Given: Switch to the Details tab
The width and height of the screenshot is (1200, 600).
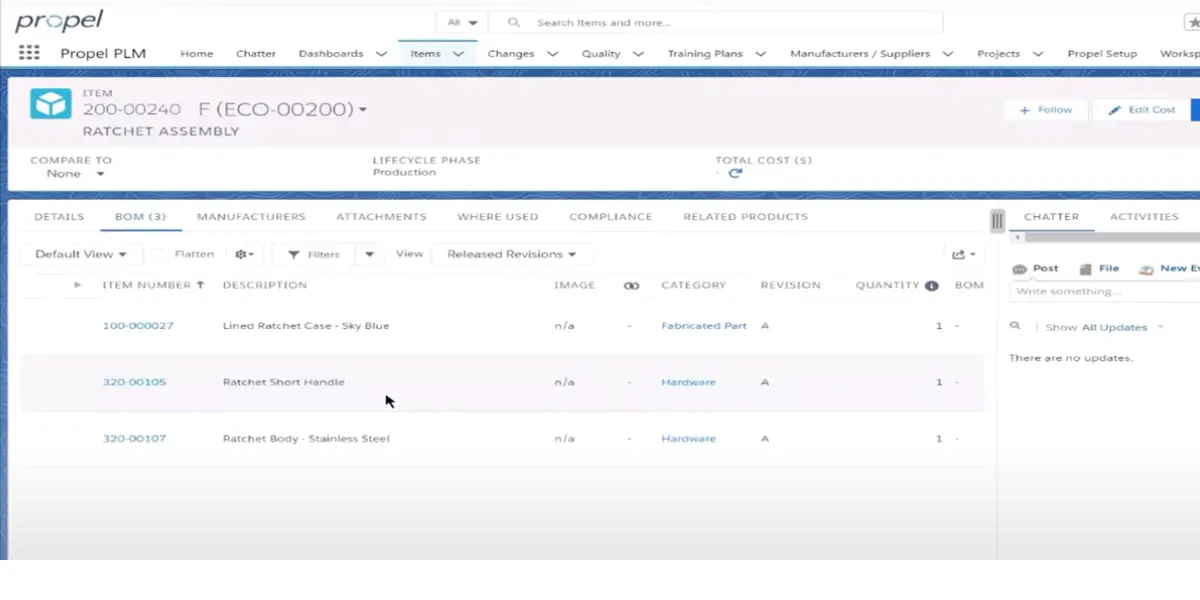Looking at the screenshot, I should coord(59,217).
